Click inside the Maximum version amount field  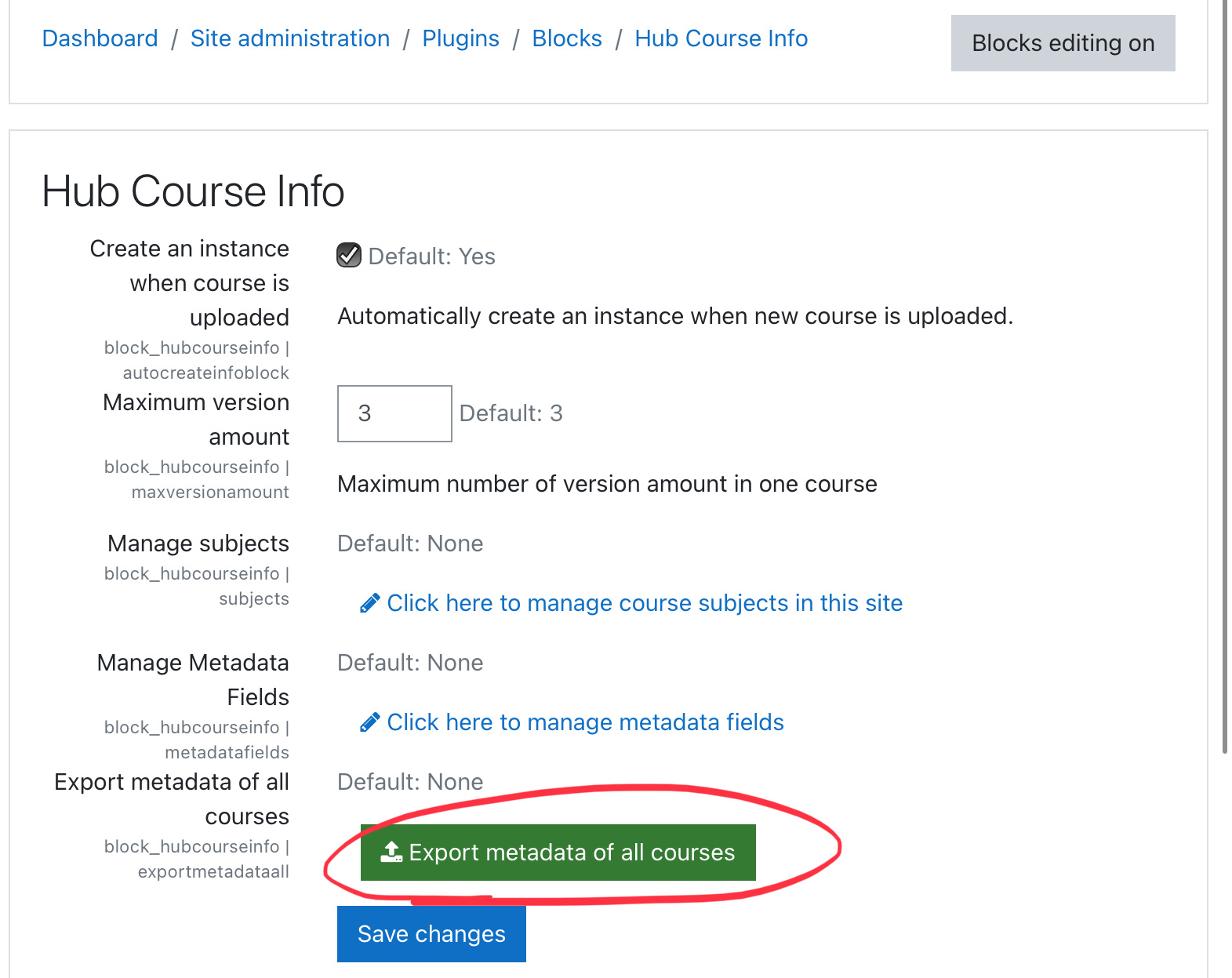[x=394, y=413]
